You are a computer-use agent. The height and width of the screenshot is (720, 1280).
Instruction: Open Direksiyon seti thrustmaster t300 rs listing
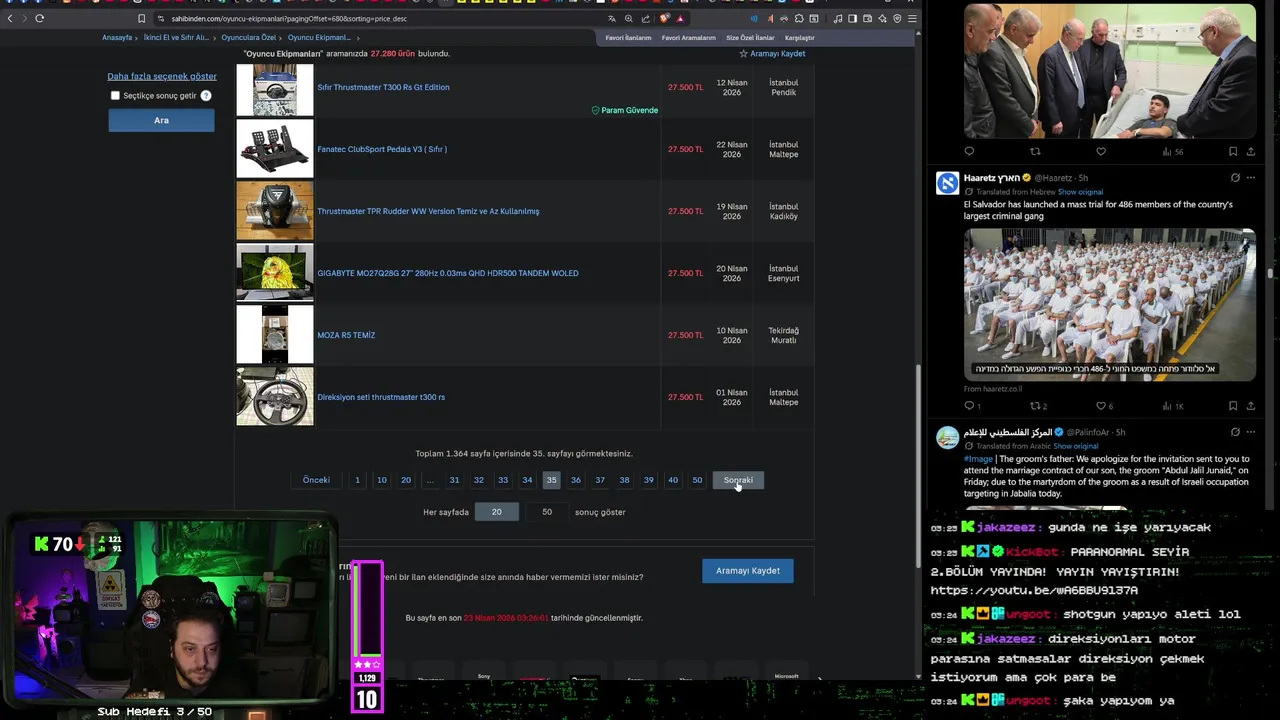click(x=381, y=397)
